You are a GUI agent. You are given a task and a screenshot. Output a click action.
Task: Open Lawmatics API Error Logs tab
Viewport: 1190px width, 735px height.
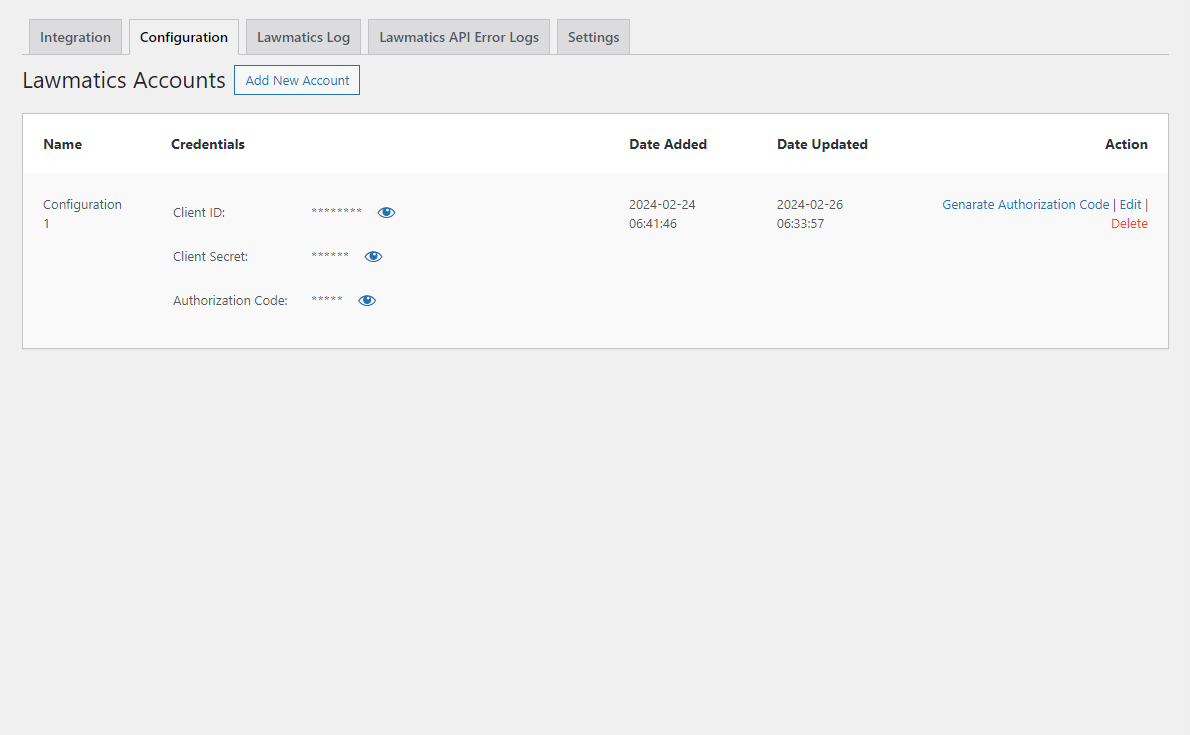[x=459, y=37]
